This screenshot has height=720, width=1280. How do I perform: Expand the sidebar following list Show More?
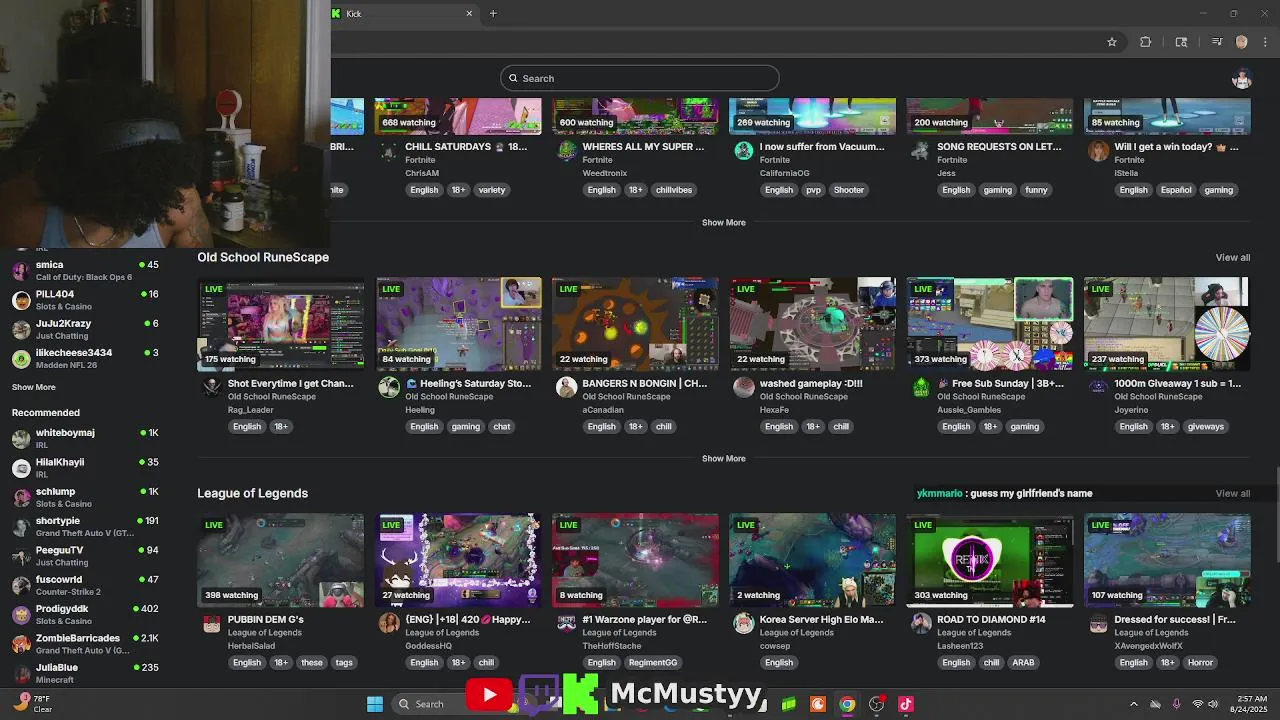pos(34,387)
